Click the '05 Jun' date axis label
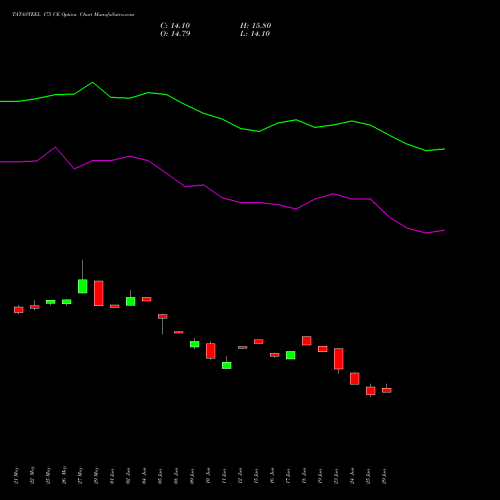This screenshot has width=500, height=500. (160, 476)
